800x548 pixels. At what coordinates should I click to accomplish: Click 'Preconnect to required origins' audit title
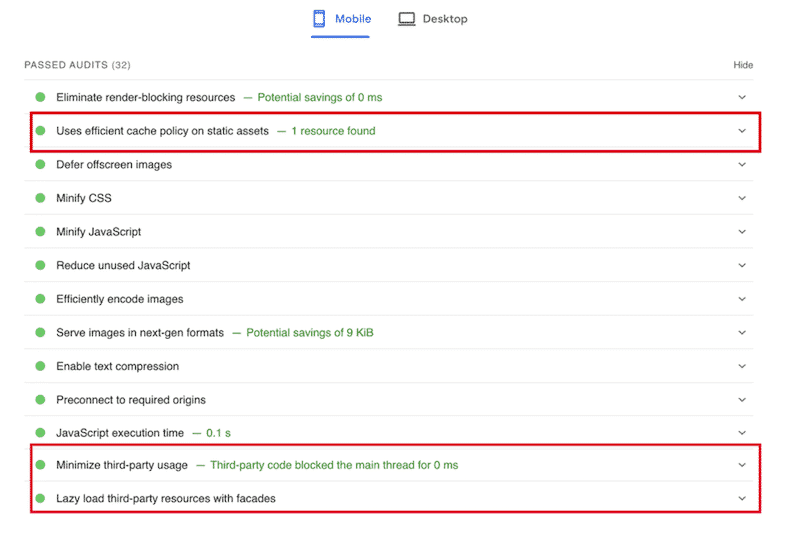pyautogui.click(x=131, y=400)
